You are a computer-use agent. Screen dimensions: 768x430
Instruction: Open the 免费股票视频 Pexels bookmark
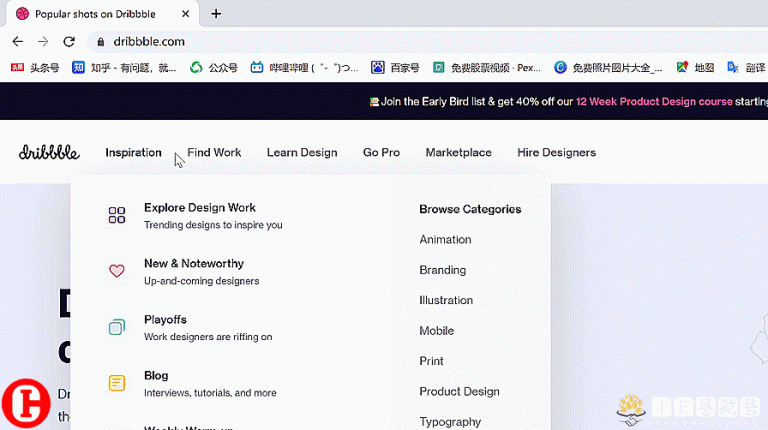click(487, 68)
